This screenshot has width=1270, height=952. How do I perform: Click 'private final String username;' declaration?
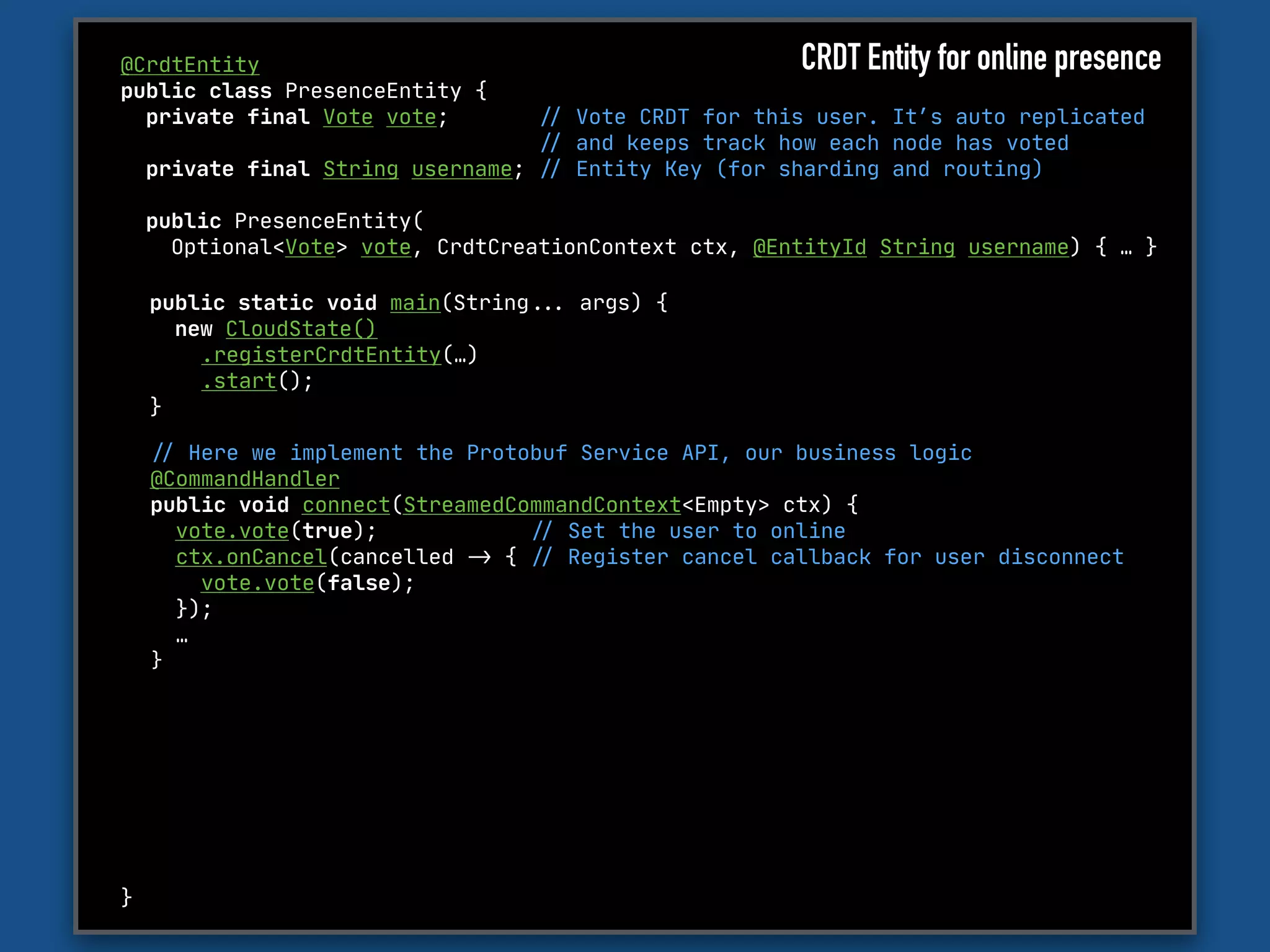(x=335, y=169)
